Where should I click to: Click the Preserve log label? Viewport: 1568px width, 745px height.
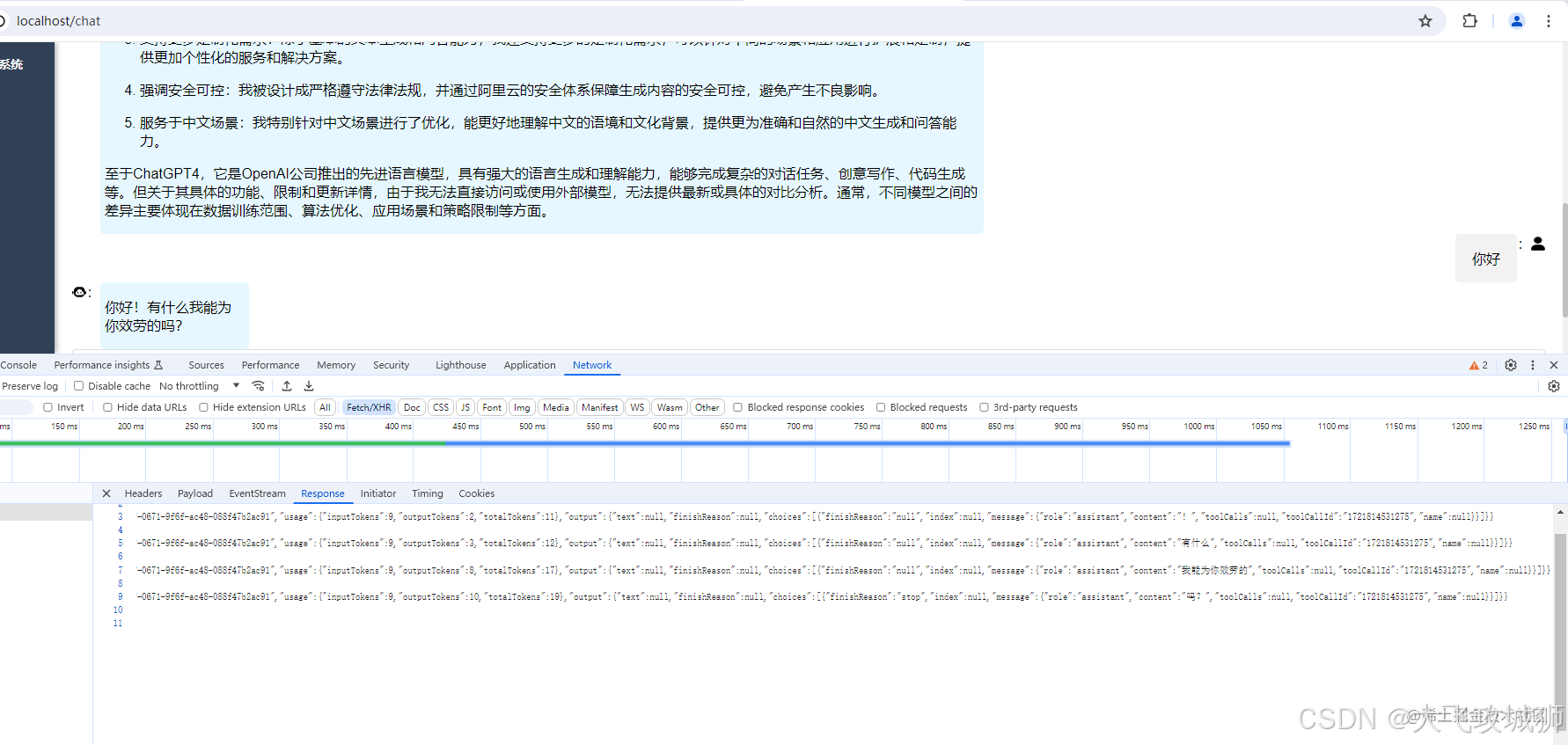[30, 386]
